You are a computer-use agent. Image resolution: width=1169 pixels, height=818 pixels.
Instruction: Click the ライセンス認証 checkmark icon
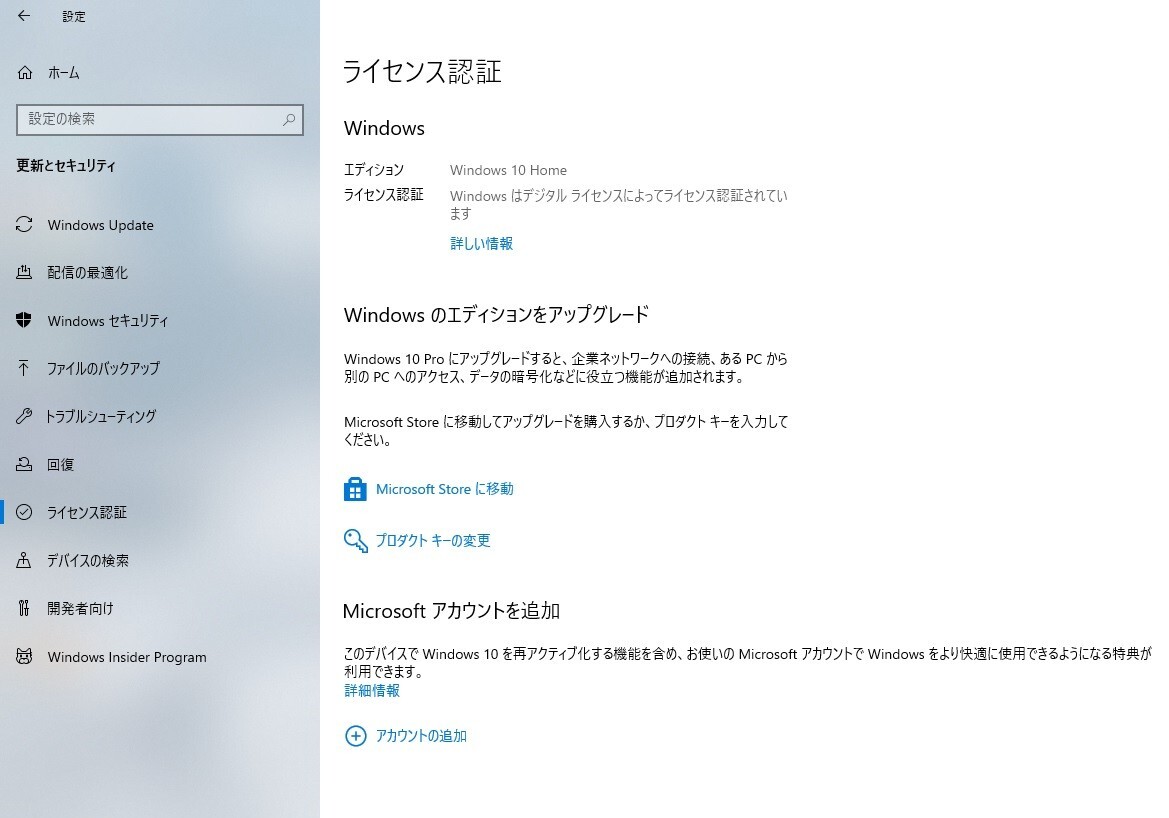(24, 512)
